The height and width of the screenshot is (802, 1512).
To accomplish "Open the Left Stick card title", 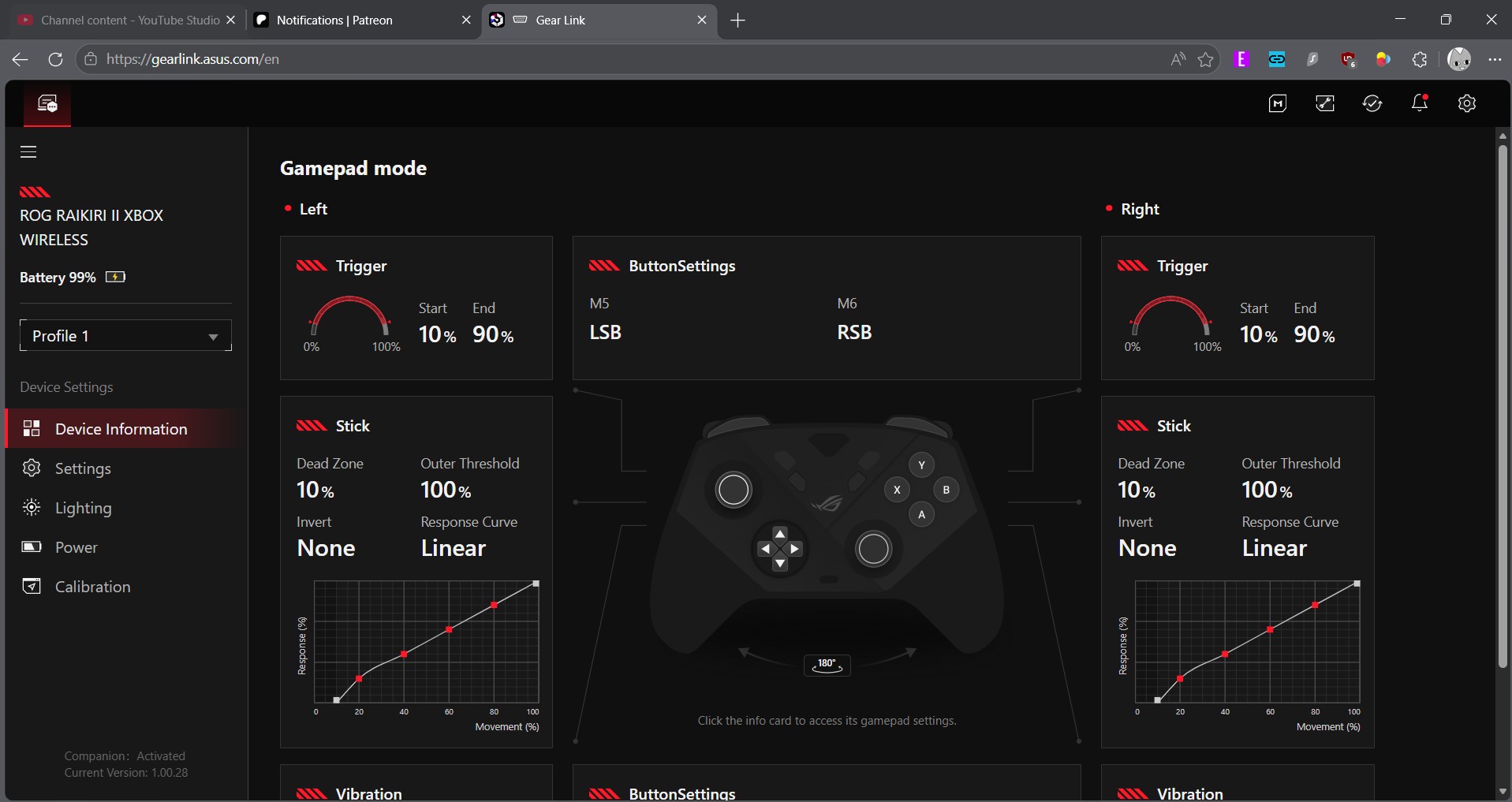I will click(353, 427).
